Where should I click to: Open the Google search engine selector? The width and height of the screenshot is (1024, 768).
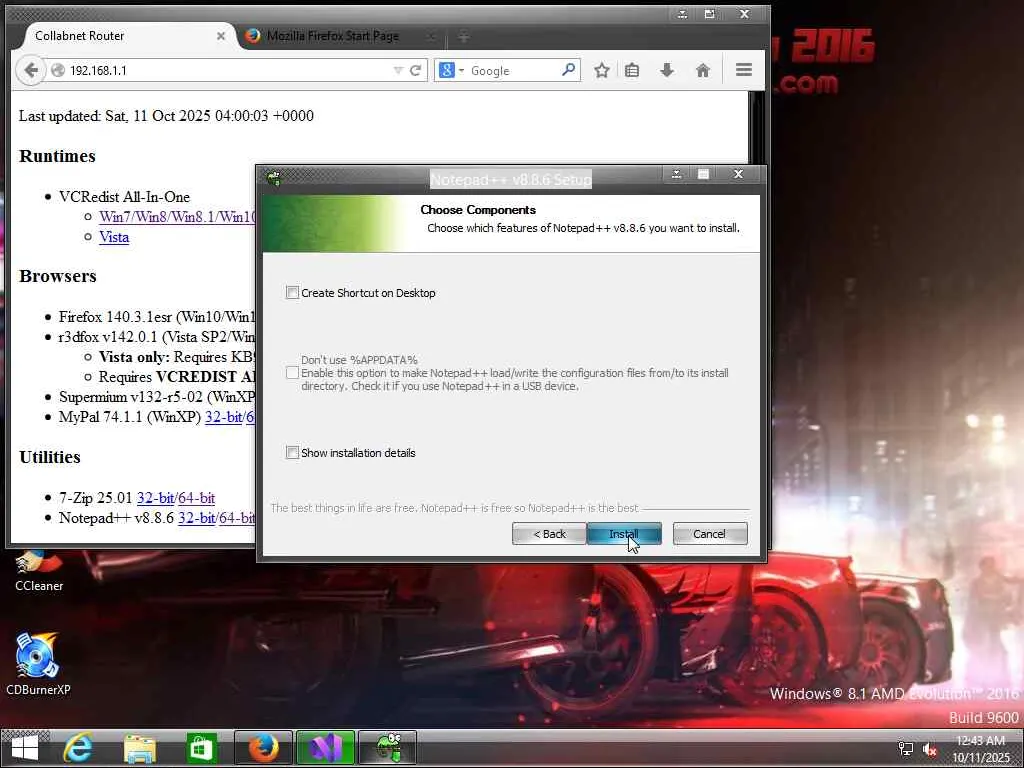[x=451, y=70]
